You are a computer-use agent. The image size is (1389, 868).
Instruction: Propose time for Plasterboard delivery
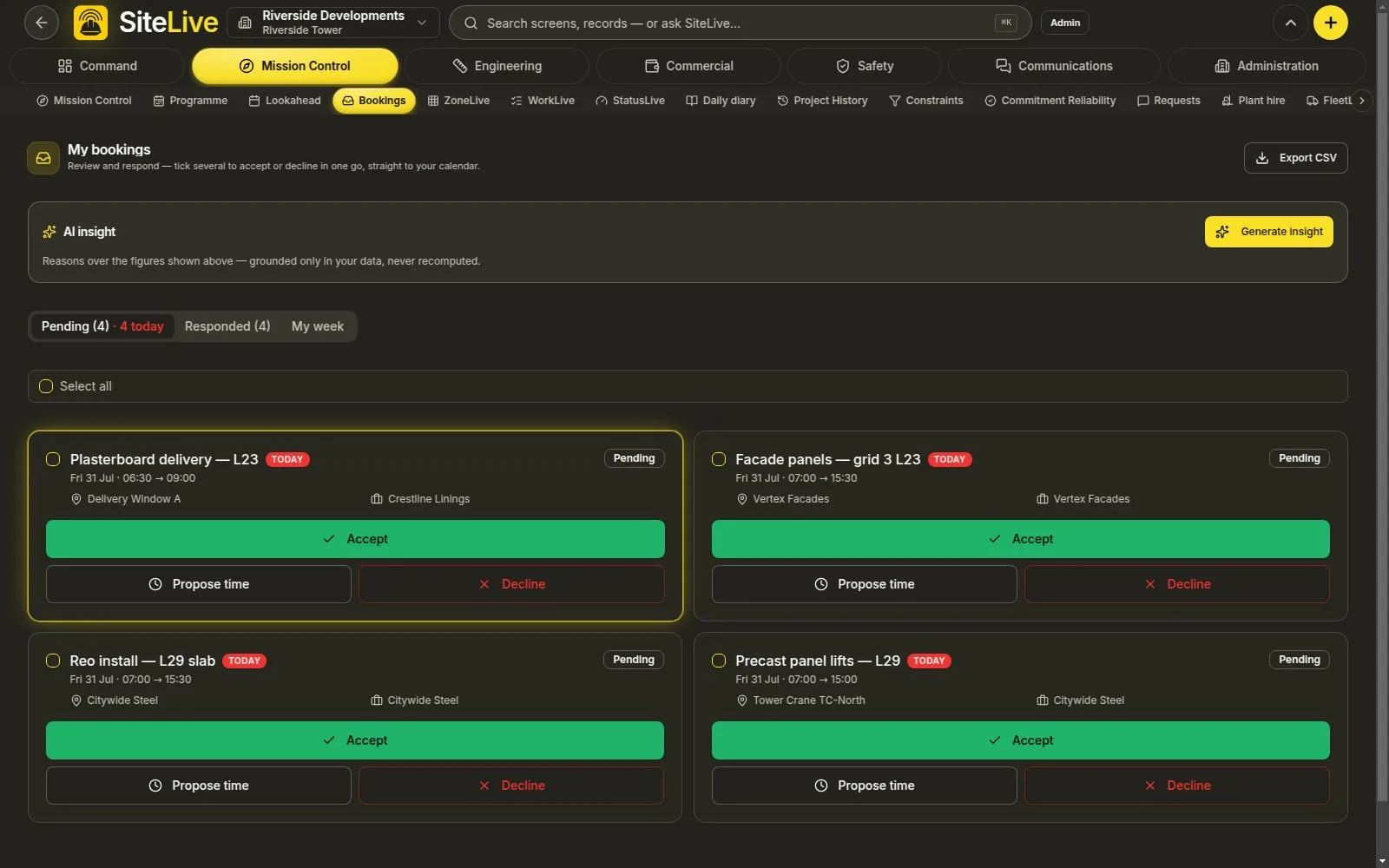(199, 584)
